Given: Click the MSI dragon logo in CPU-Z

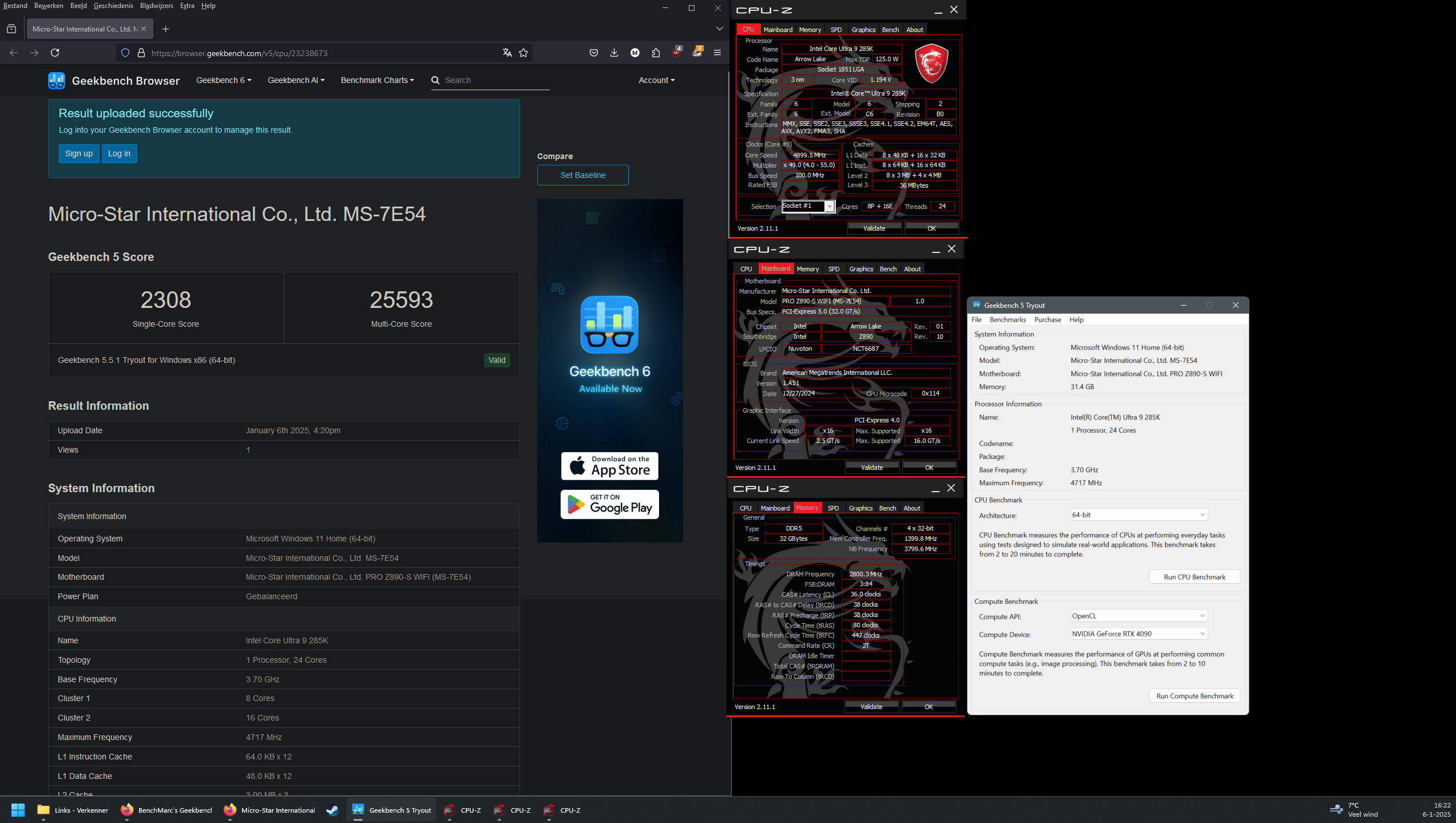Looking at the screenshot, I should (931, 64).
